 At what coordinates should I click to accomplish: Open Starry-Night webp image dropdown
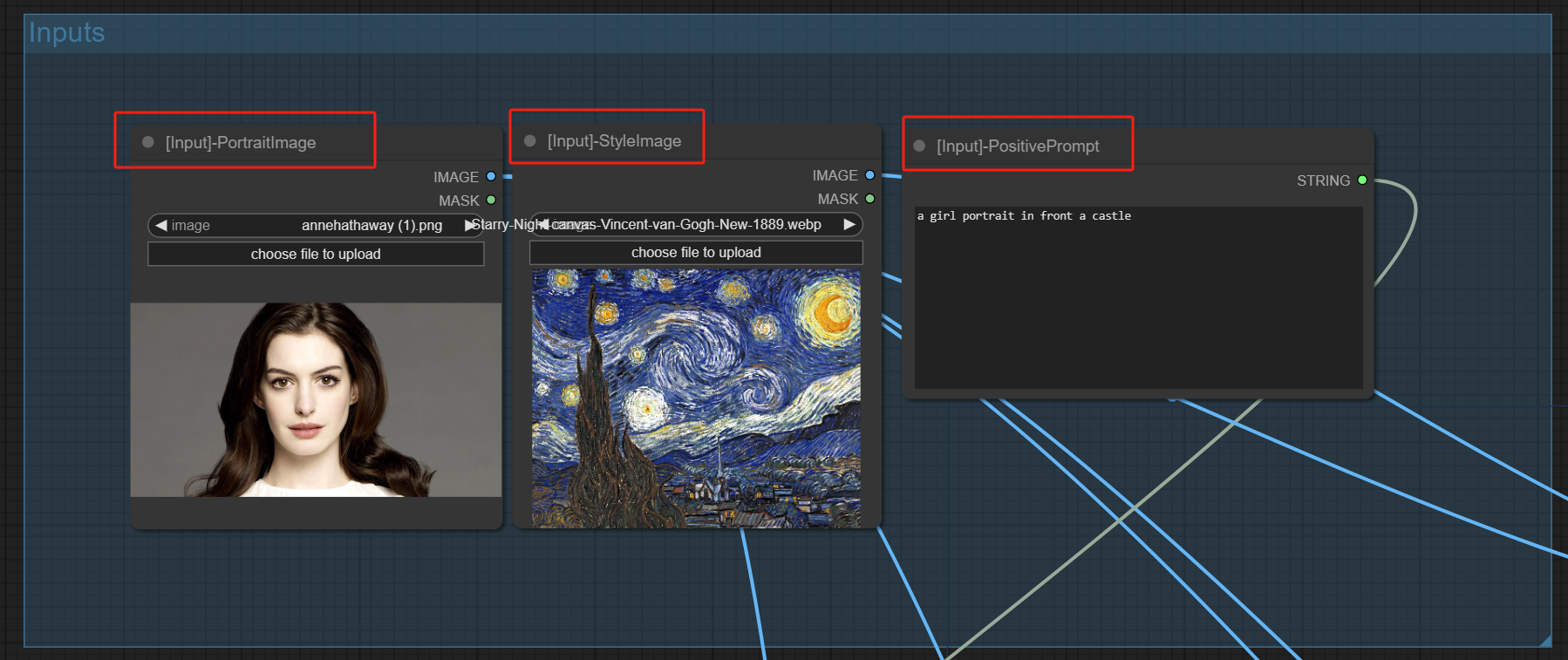click(696, 224)
